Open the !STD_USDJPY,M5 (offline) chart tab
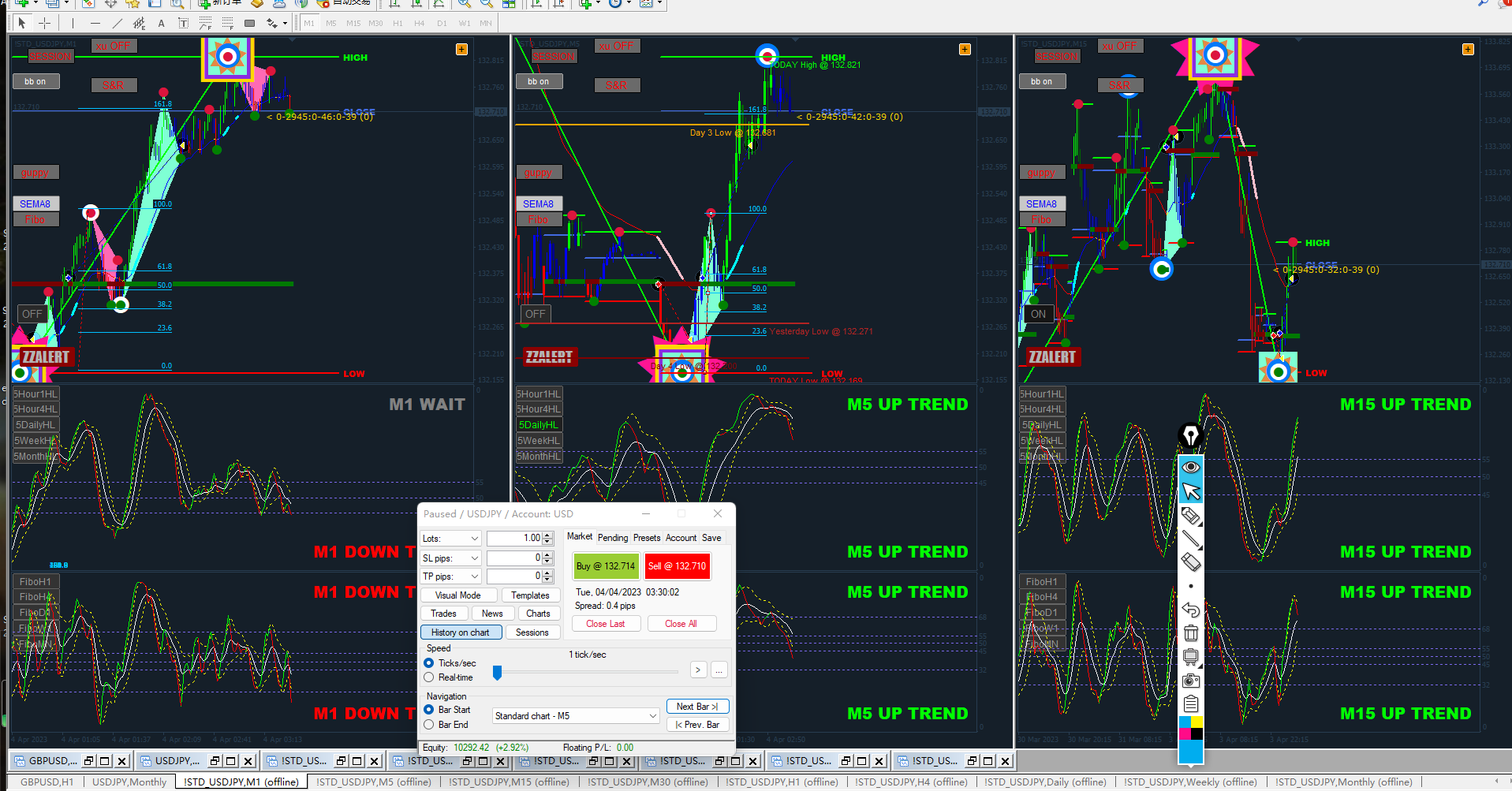The height and width of the screenshot is (791, 1512). tap(374, 782)
